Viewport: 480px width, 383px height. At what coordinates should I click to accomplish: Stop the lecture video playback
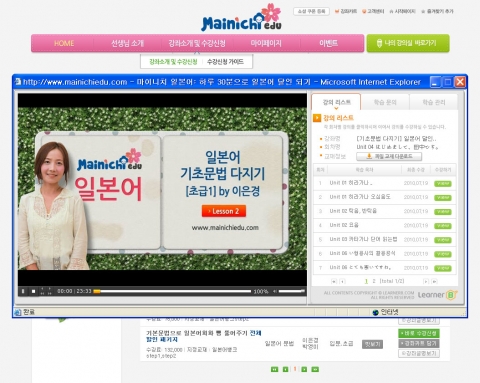click(x=33, y=291)
